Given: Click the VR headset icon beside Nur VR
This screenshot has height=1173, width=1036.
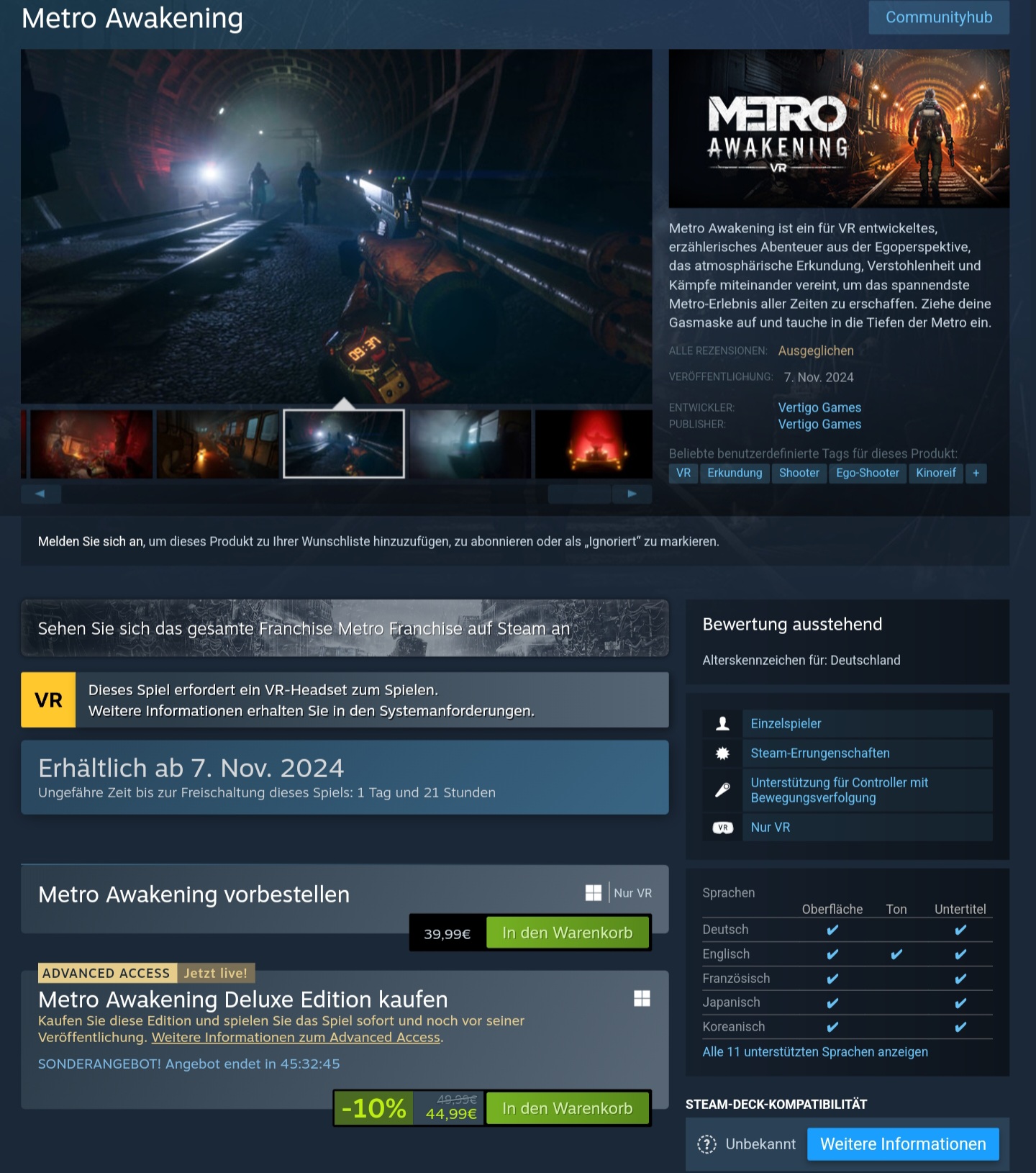Looking at the screenshot, I should tap(722, 828).
